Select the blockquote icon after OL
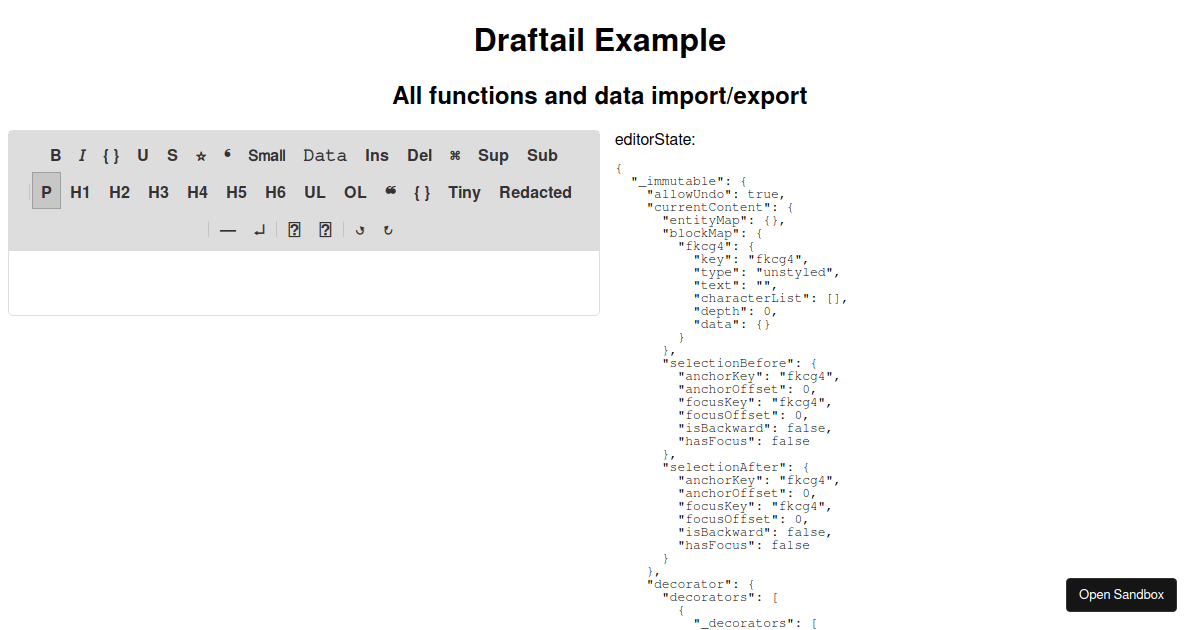1200x630 pixels. point(390,192)
